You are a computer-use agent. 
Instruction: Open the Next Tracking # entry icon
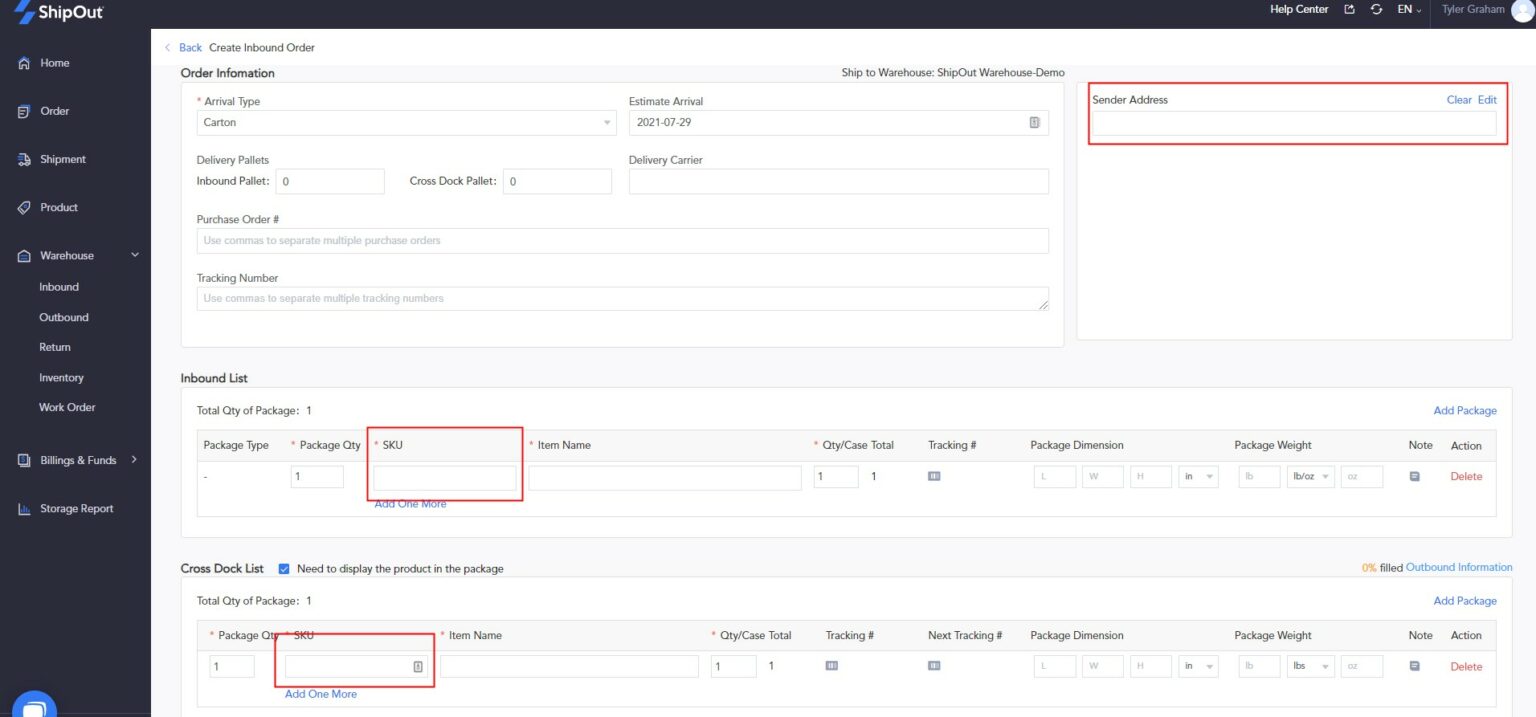933,666
